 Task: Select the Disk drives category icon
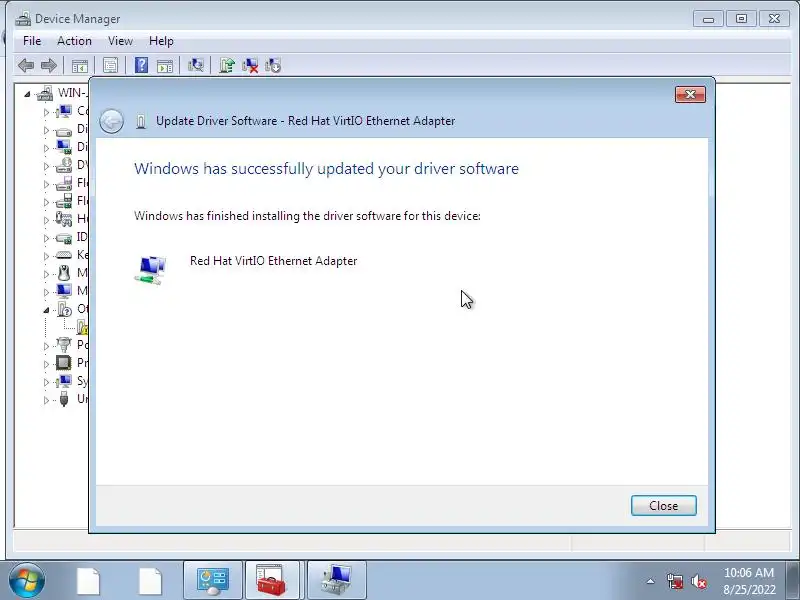[x=64, y=130]
